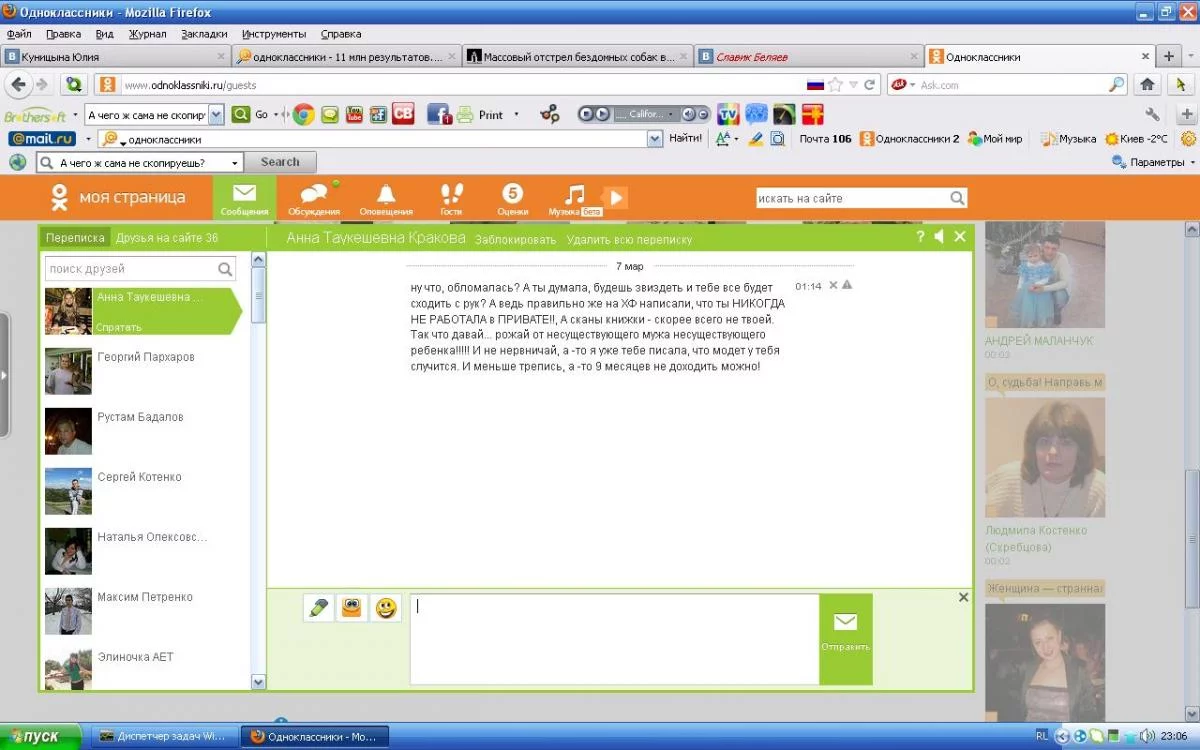Open the smiley emoticon picker
Screen dimensions: 1200x750
(x=385, y=607)
